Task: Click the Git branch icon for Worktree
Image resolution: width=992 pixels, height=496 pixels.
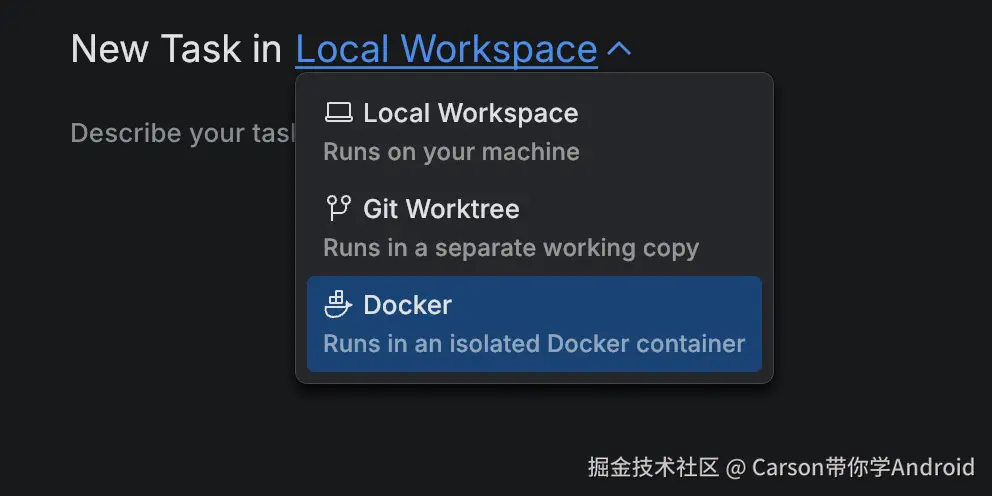Action: click(338, 208)
